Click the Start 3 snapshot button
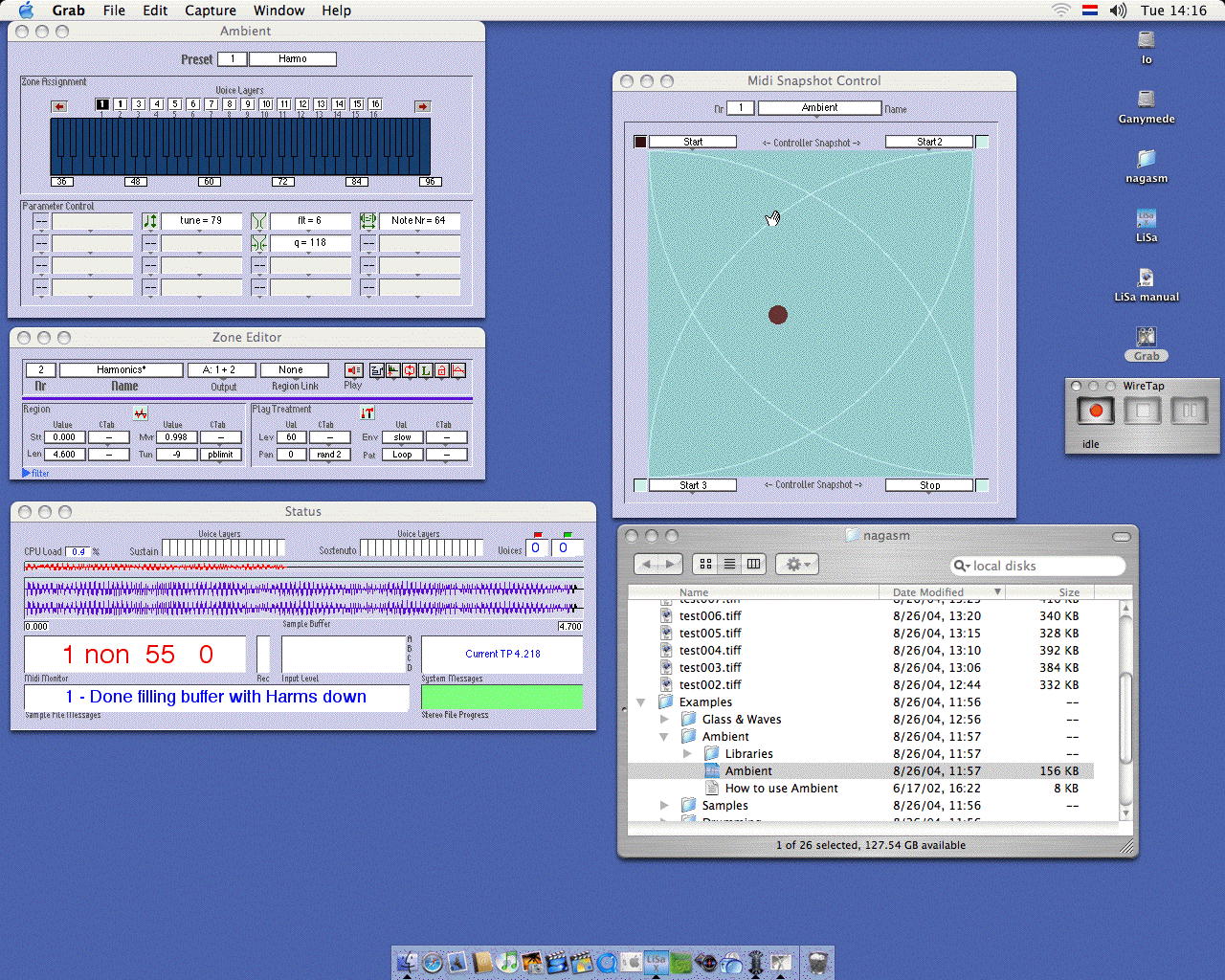Viewport: 1225px width, 980px height. (x=693, y=485)
